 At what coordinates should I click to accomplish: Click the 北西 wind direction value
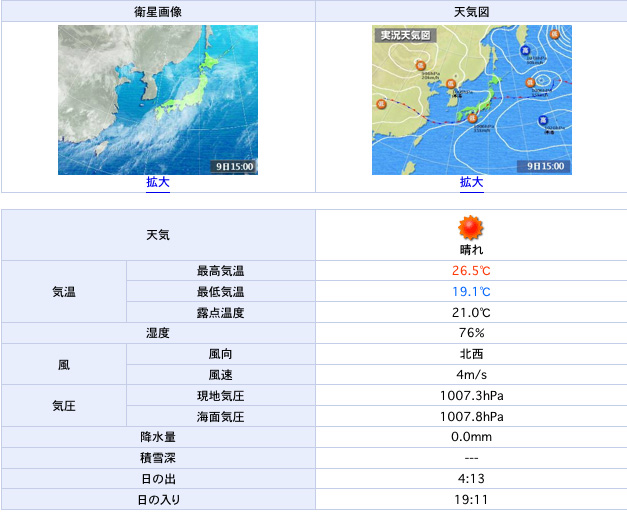pyautogui.click(x=471, y=354)
